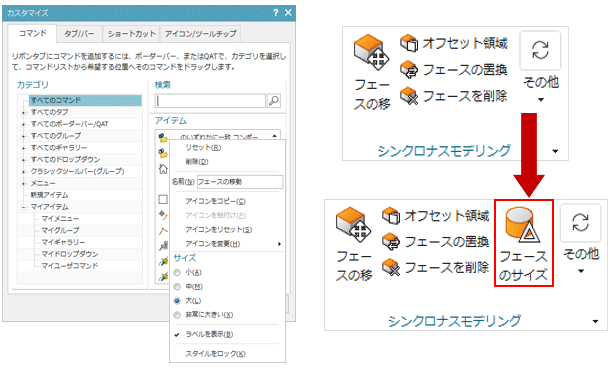Expand the すべてのタブ node

coord(23,112)
